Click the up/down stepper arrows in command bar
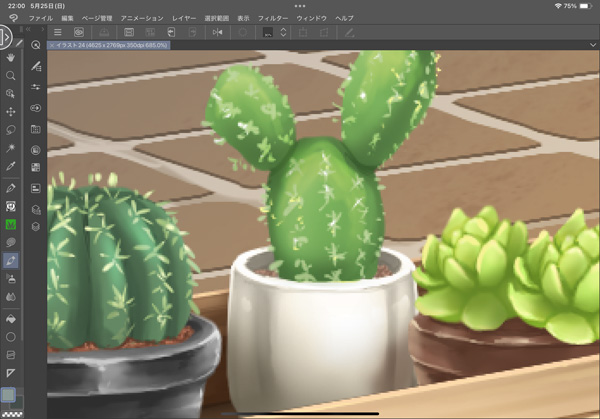 click(285, 33)
